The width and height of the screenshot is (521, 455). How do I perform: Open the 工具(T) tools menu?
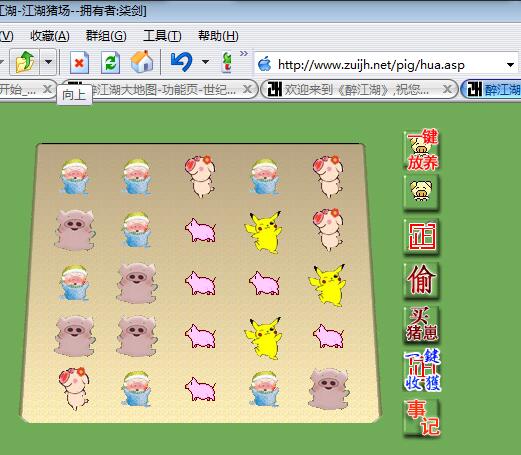tap(162, 36)
